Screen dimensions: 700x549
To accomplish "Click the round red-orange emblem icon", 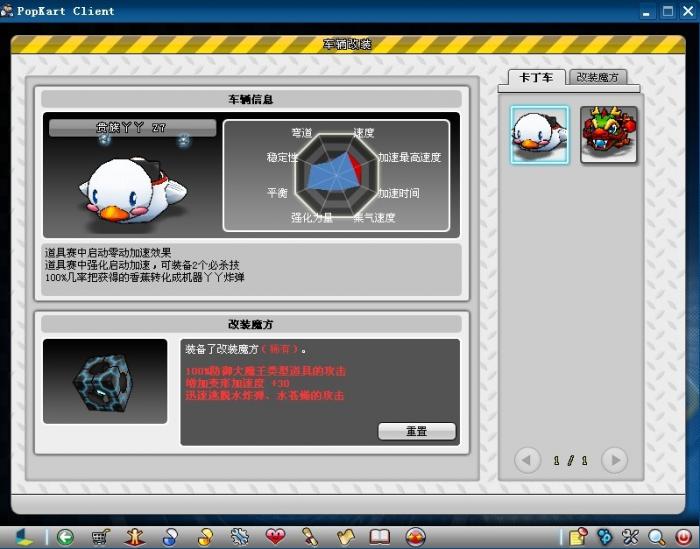I will click(416, 537).
